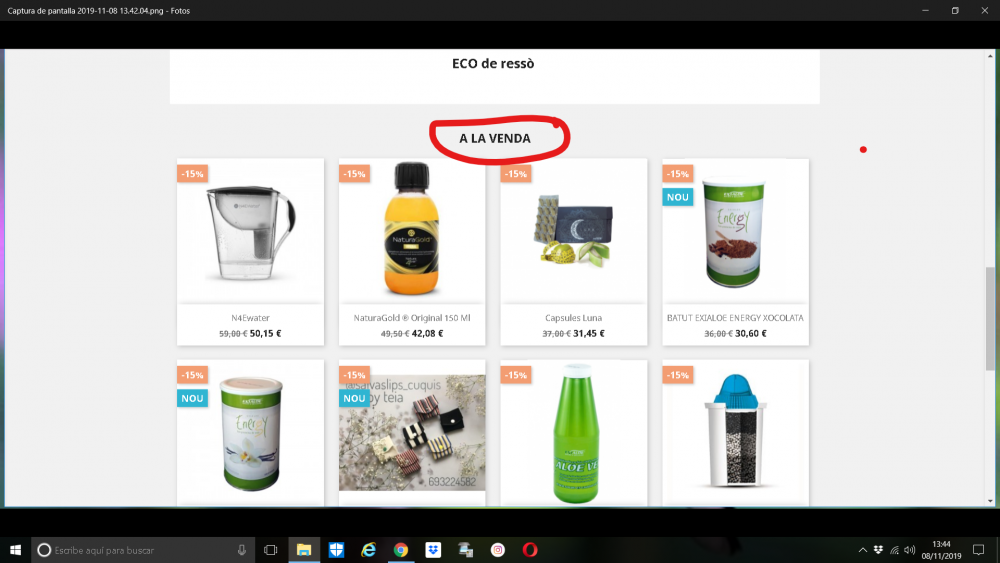Click the '31,45 €' price of Capsules Luna

tap(589, 333)
